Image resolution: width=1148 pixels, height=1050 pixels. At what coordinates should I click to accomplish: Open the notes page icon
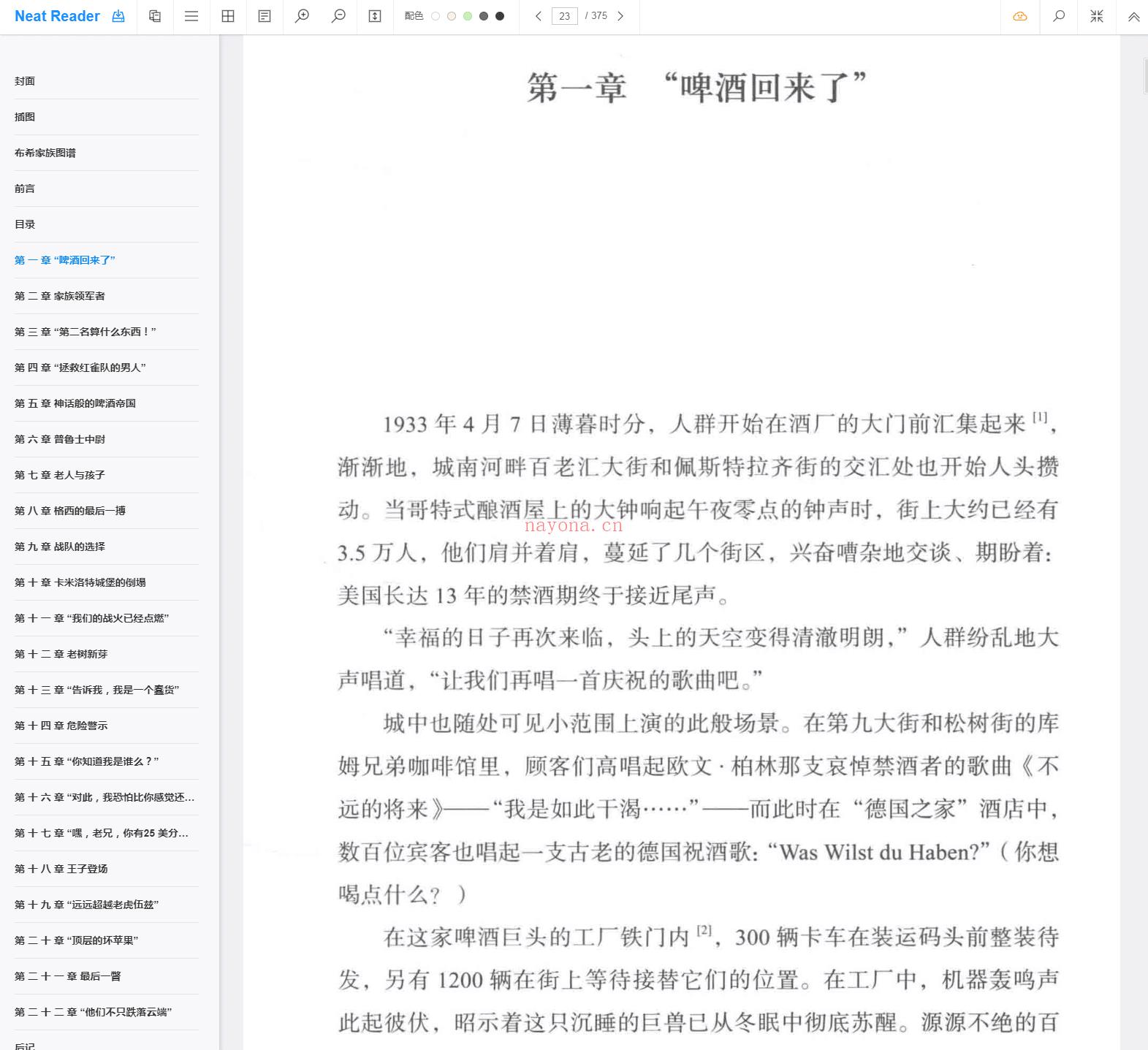click(265, 16)
